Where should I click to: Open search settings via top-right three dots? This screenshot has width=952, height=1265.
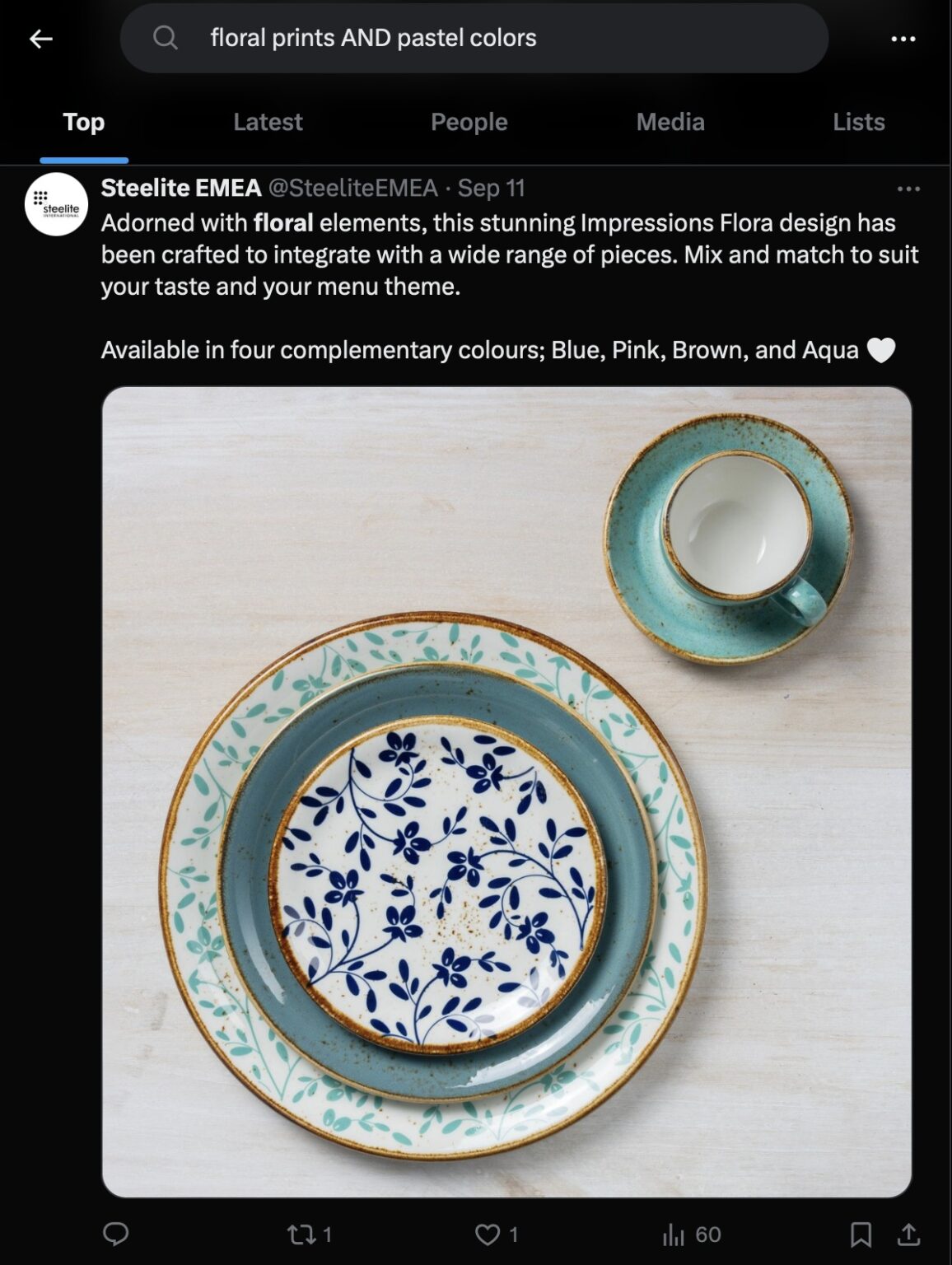(903, 38)
